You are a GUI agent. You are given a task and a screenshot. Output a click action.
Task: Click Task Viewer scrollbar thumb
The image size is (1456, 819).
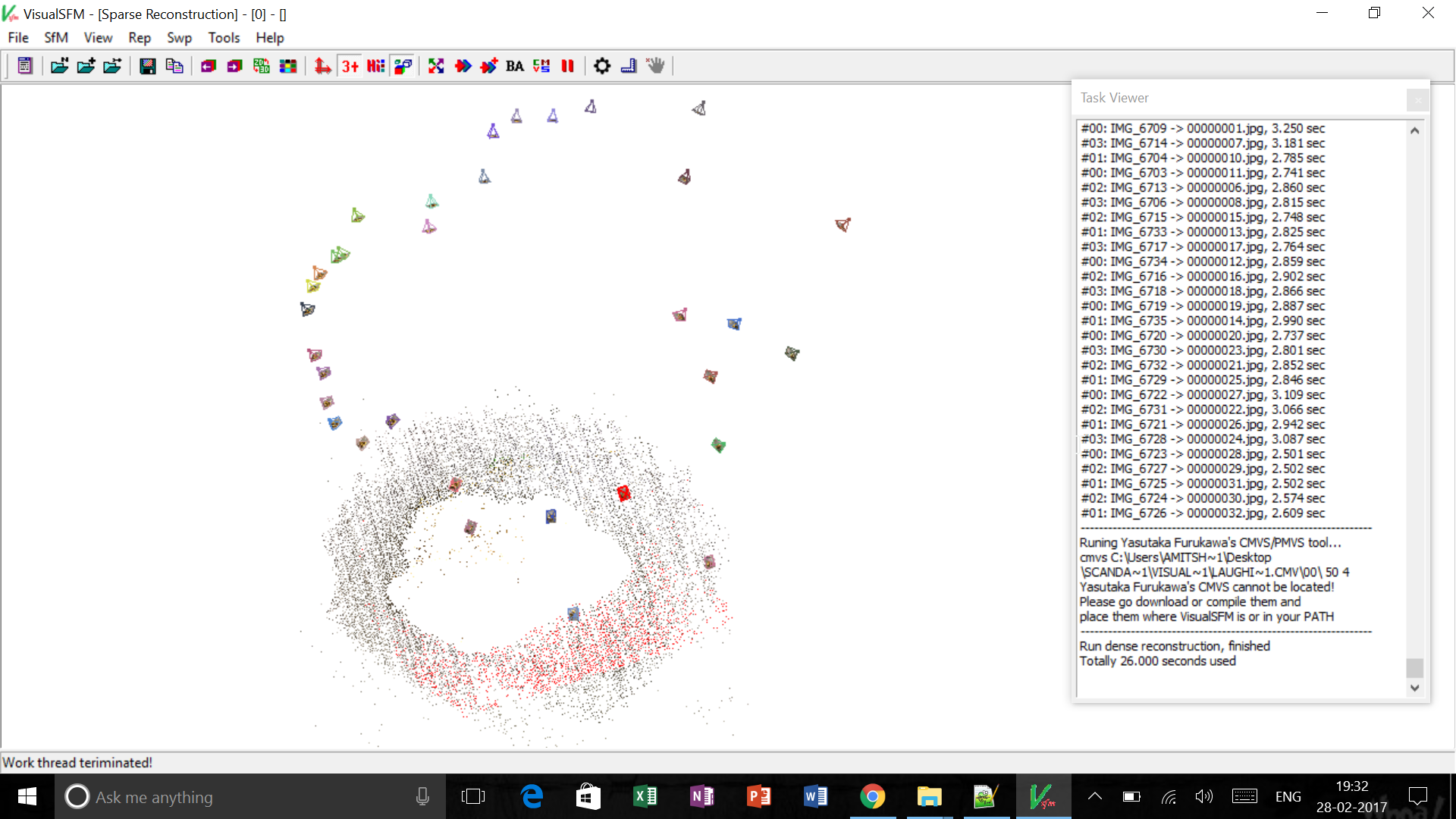[x=1414, y=668]
